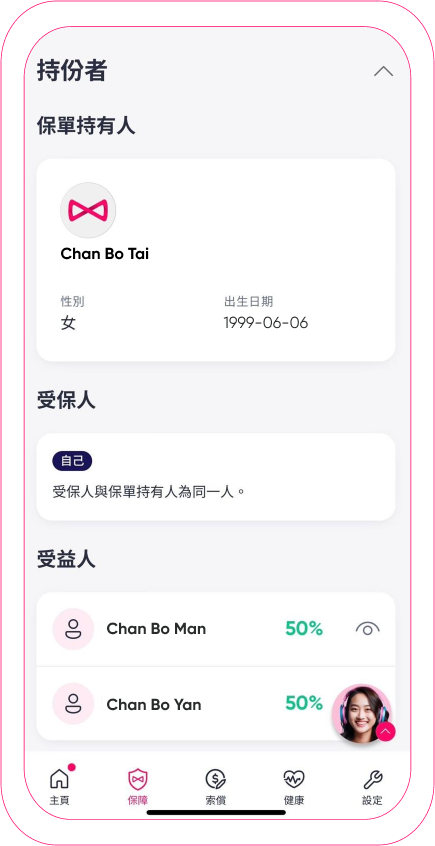The height and width of the screenshot is (846, 435).
Task: Tap the Chan Bo Tai policyholder name
Action: (x=105, y=254)
